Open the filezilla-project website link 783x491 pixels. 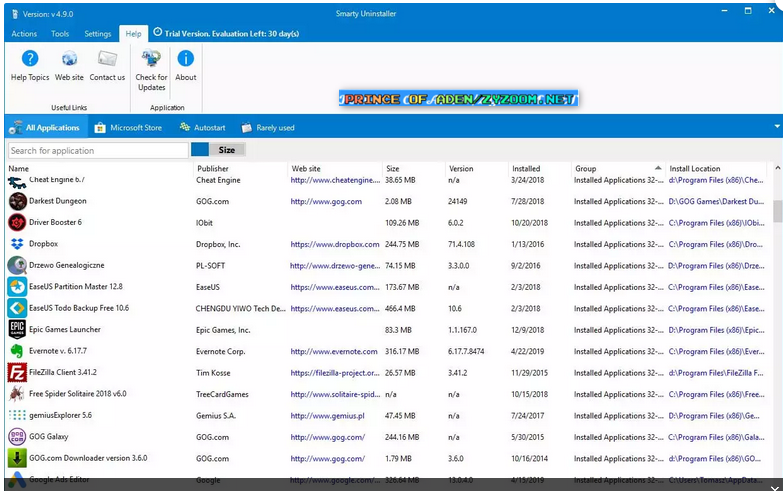(335, 373)
